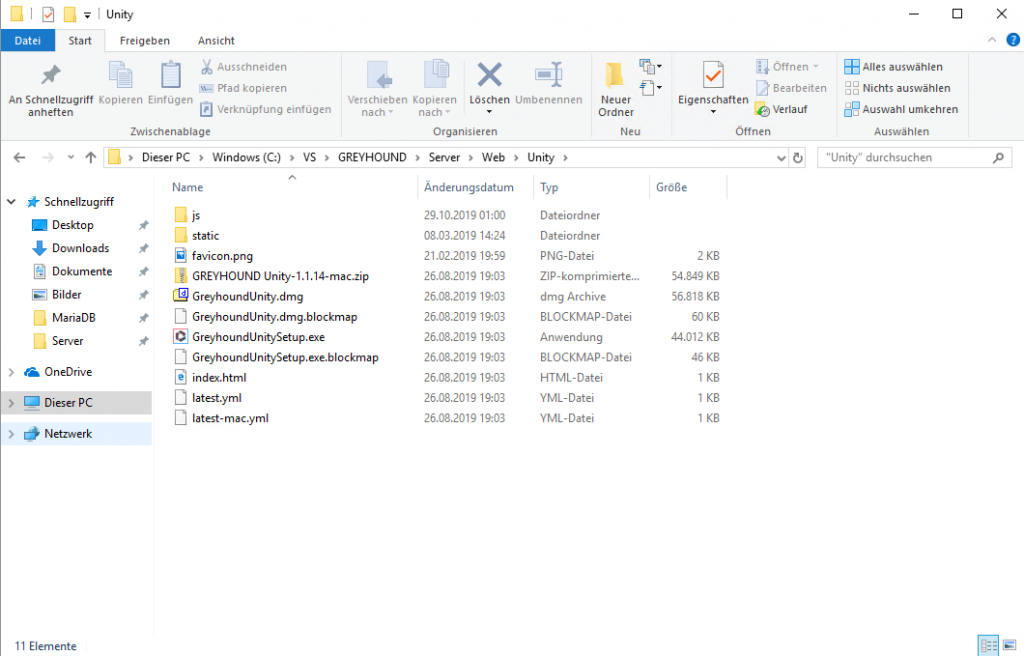Open Dokumente in the navigation pane
Viewport: 1024px width, 656px height.
82,271
